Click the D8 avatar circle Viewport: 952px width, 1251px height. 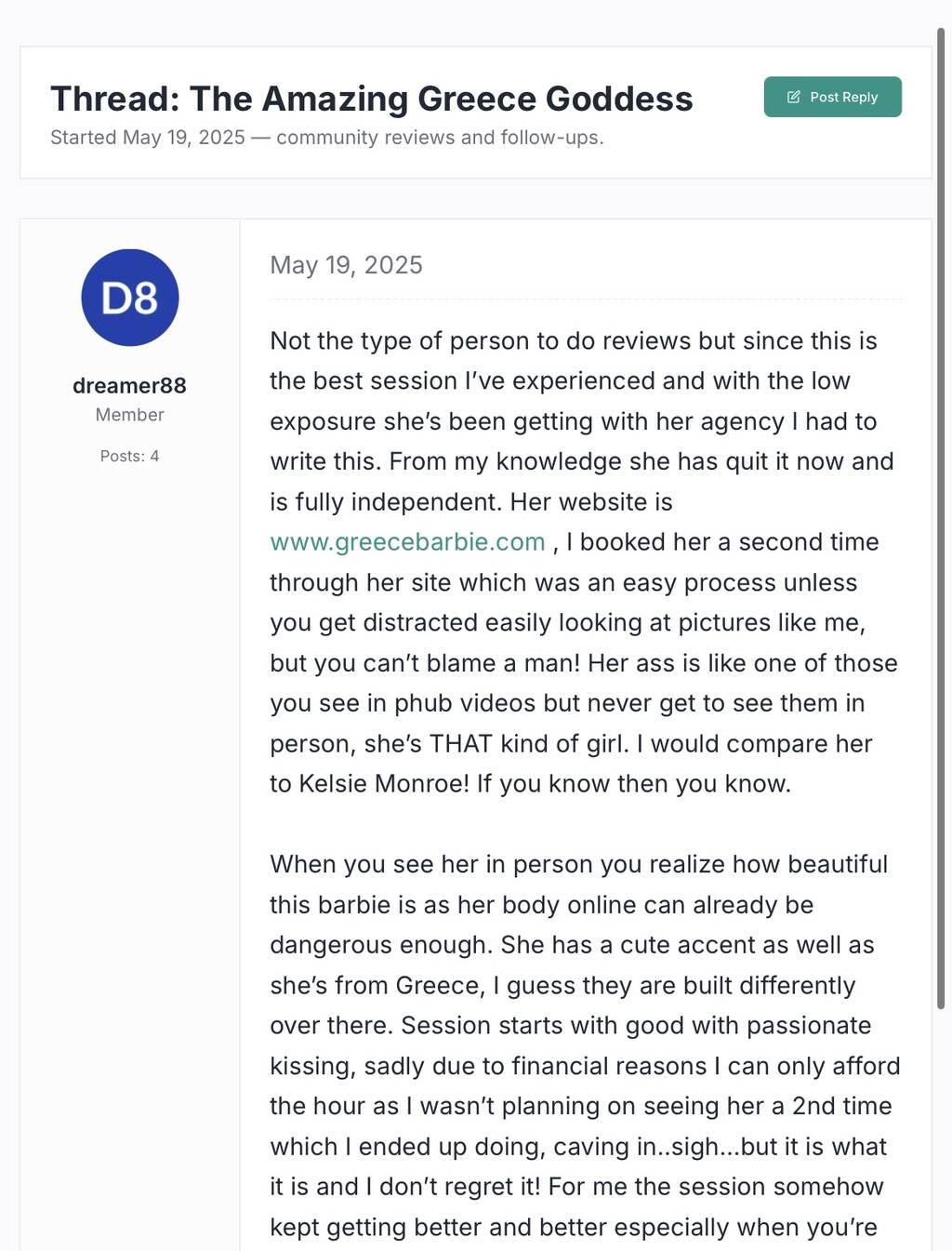click(130, 298)
